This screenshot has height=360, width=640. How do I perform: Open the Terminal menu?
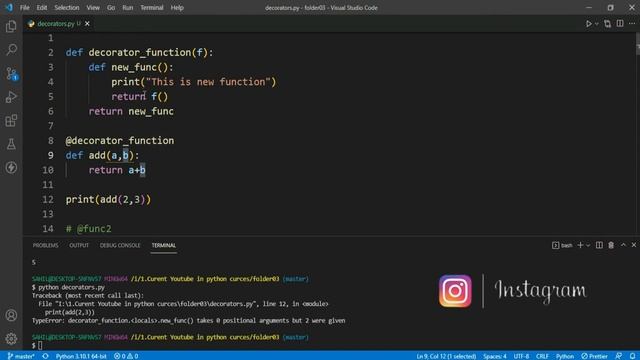pos(151,8)
